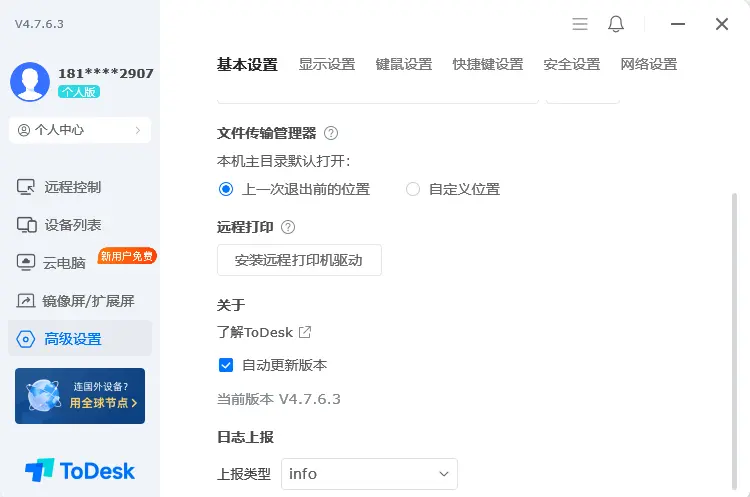
Task: Select 上一次退出前的位置 radio option
Action: [x=226, y=189]
